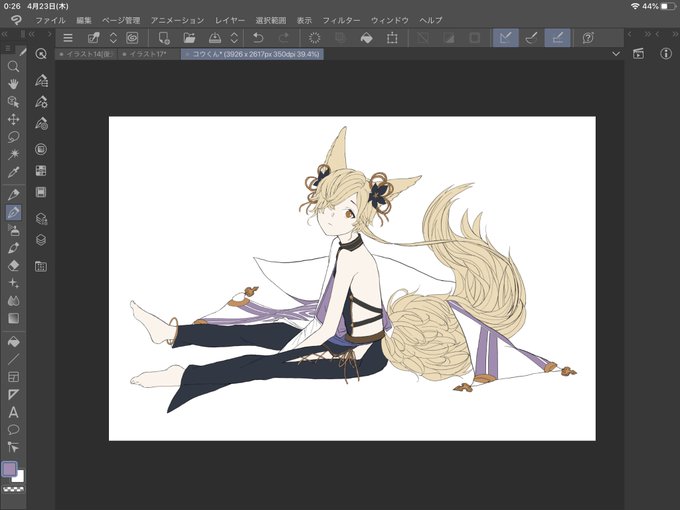Click the Undo arrow in command bar

click(258, 38)
